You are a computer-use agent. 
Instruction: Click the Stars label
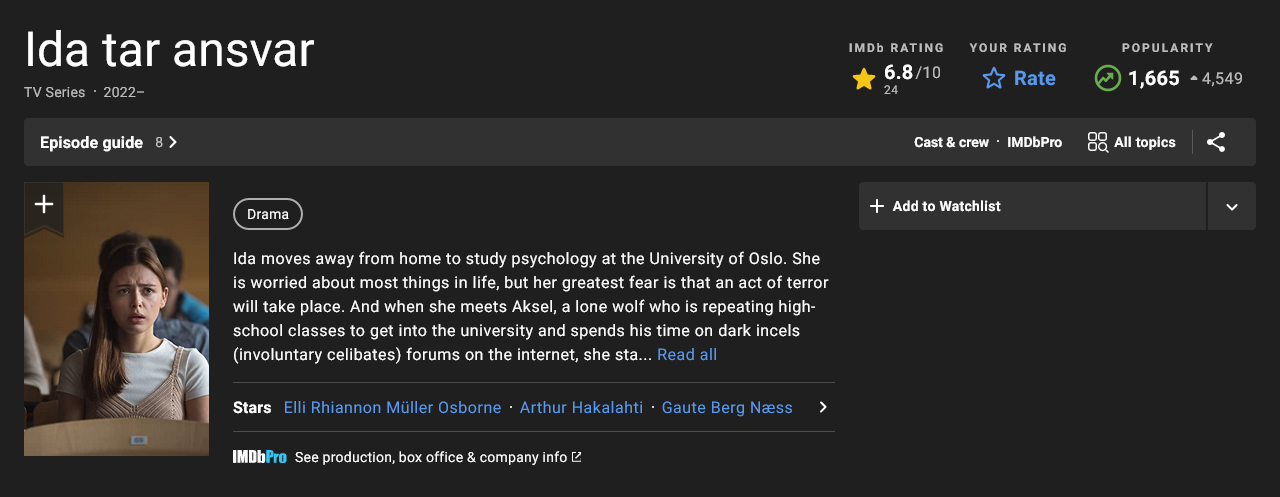pyautogui.click(x=252, y=407)
